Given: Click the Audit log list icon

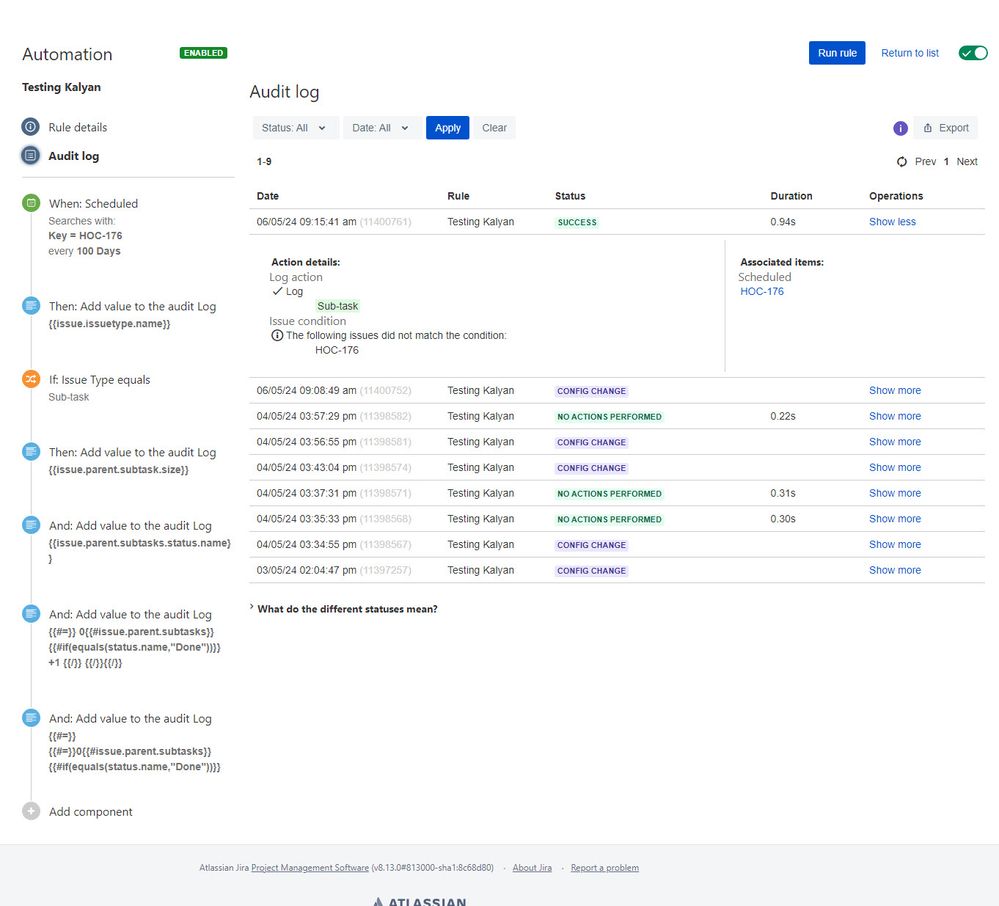Looking at the screenshot, I should 31,155.
